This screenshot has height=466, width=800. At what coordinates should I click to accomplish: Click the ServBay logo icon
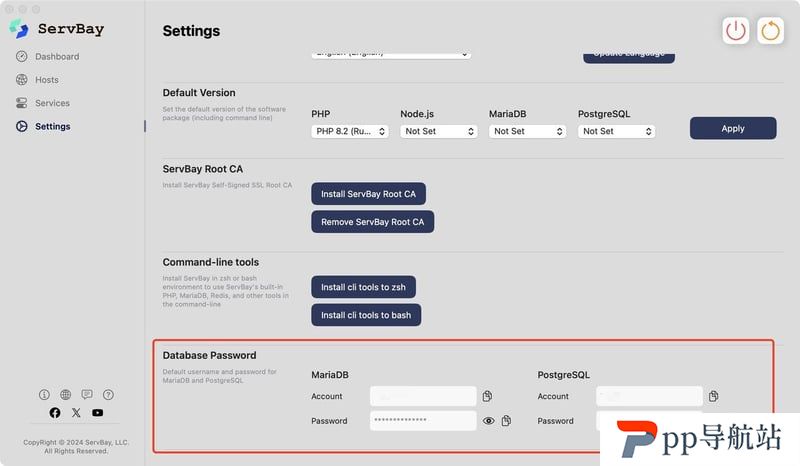(x=19, y=29)
